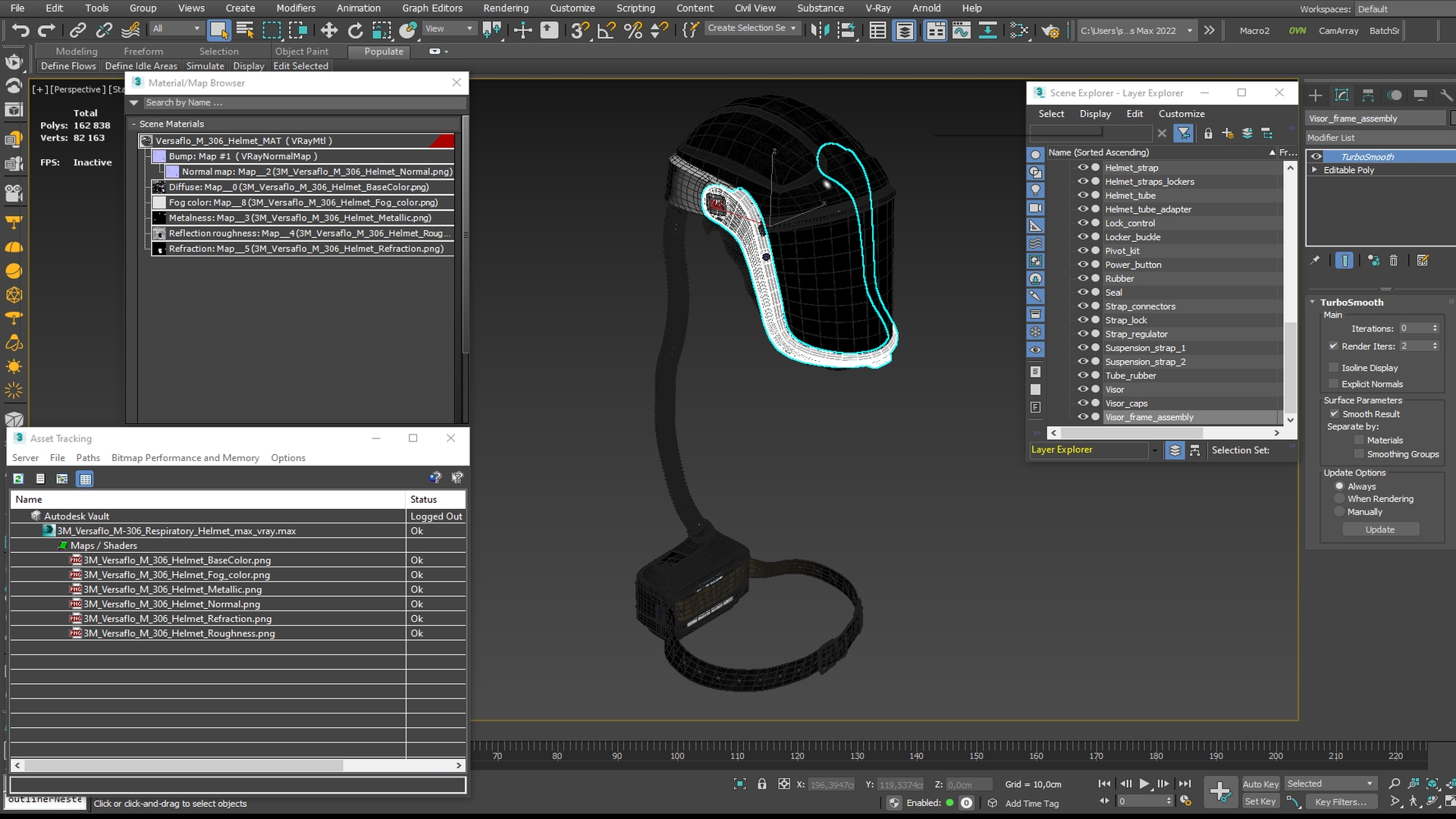Refresh the Asset Tracking list
Viewport: 1456px width, 819px height.
point(18,479)
